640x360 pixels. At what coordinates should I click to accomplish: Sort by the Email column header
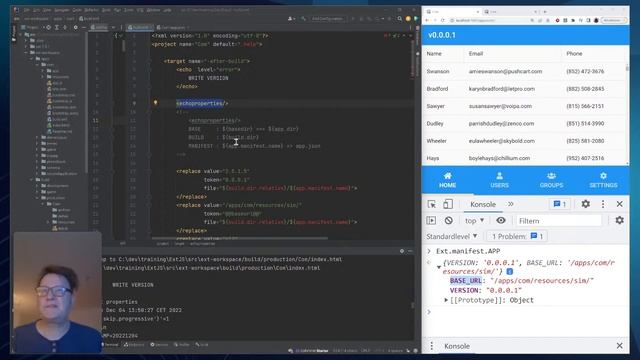[x=512, y=54]
